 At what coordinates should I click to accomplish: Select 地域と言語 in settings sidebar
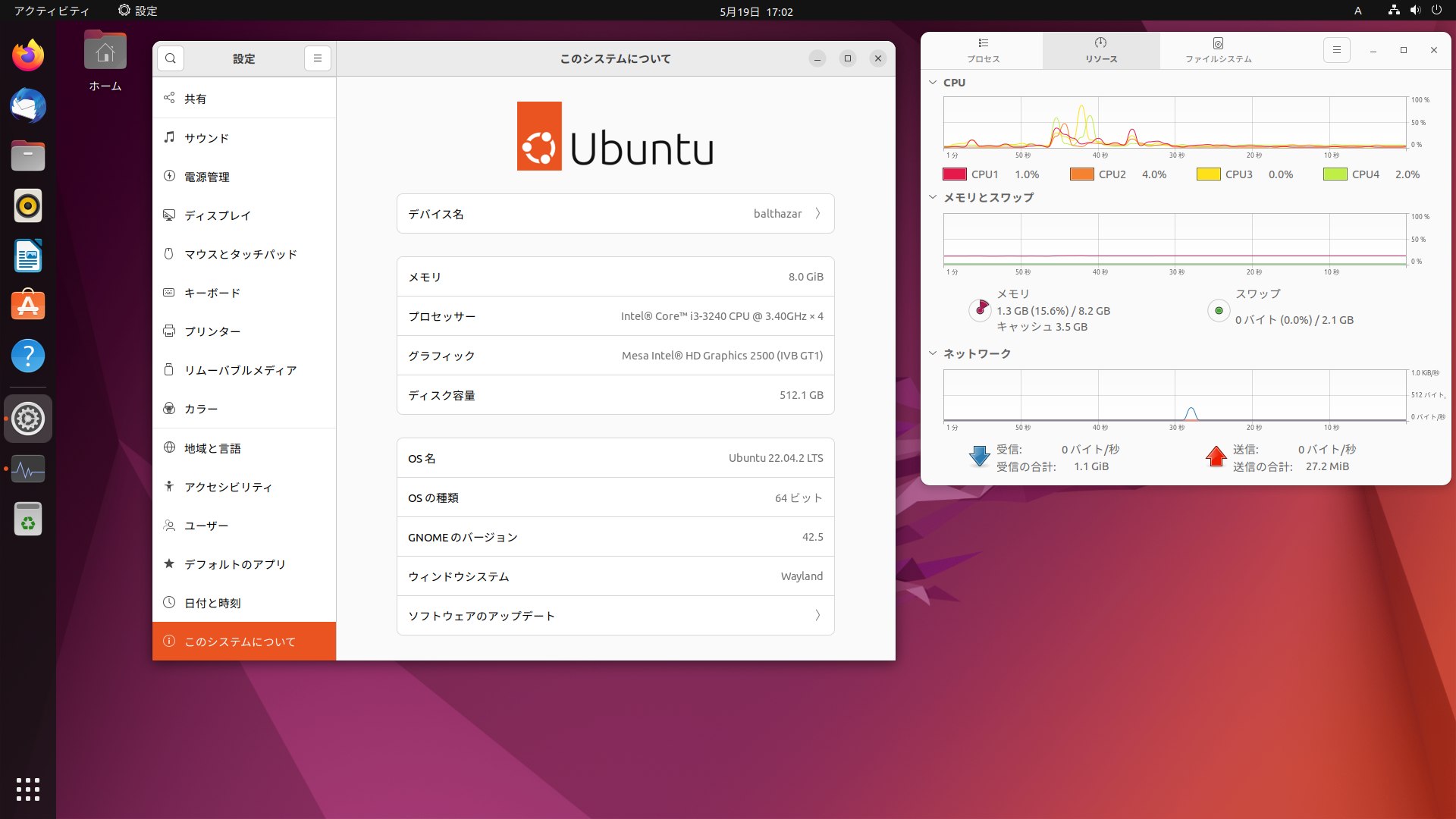pyautogui.click(x=244, y=448)
